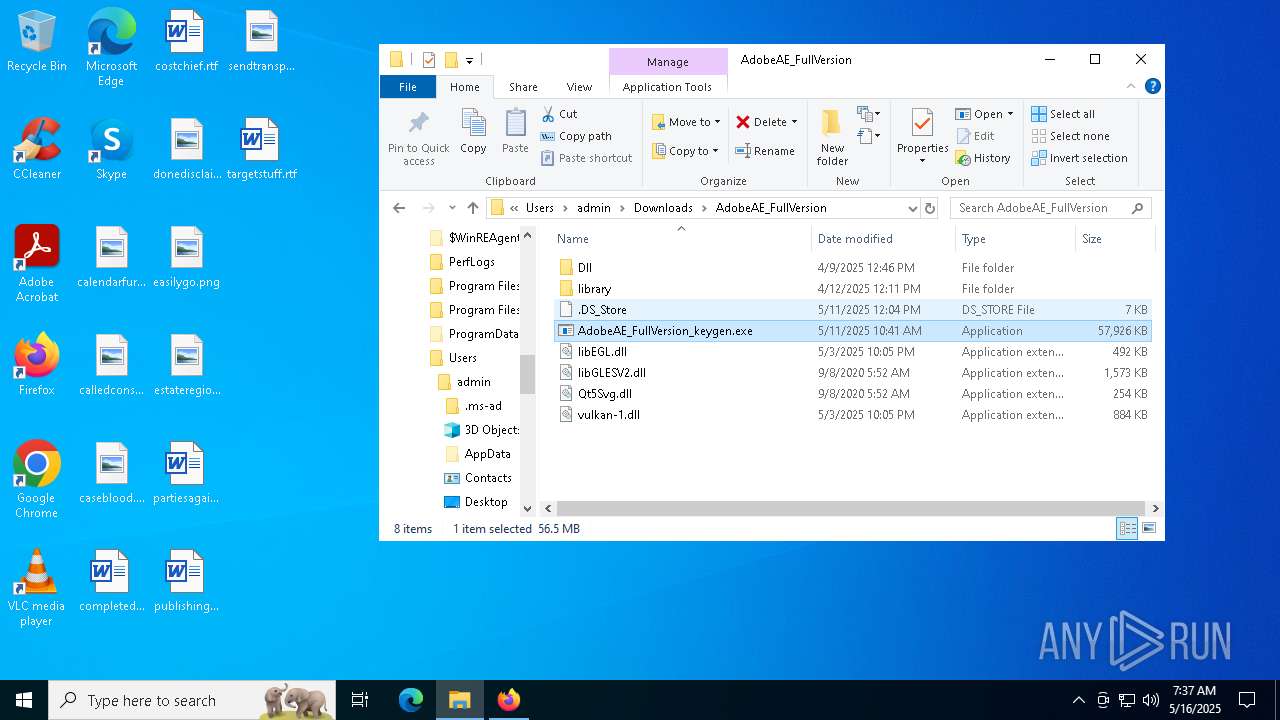Sort by Name column header

681,239
